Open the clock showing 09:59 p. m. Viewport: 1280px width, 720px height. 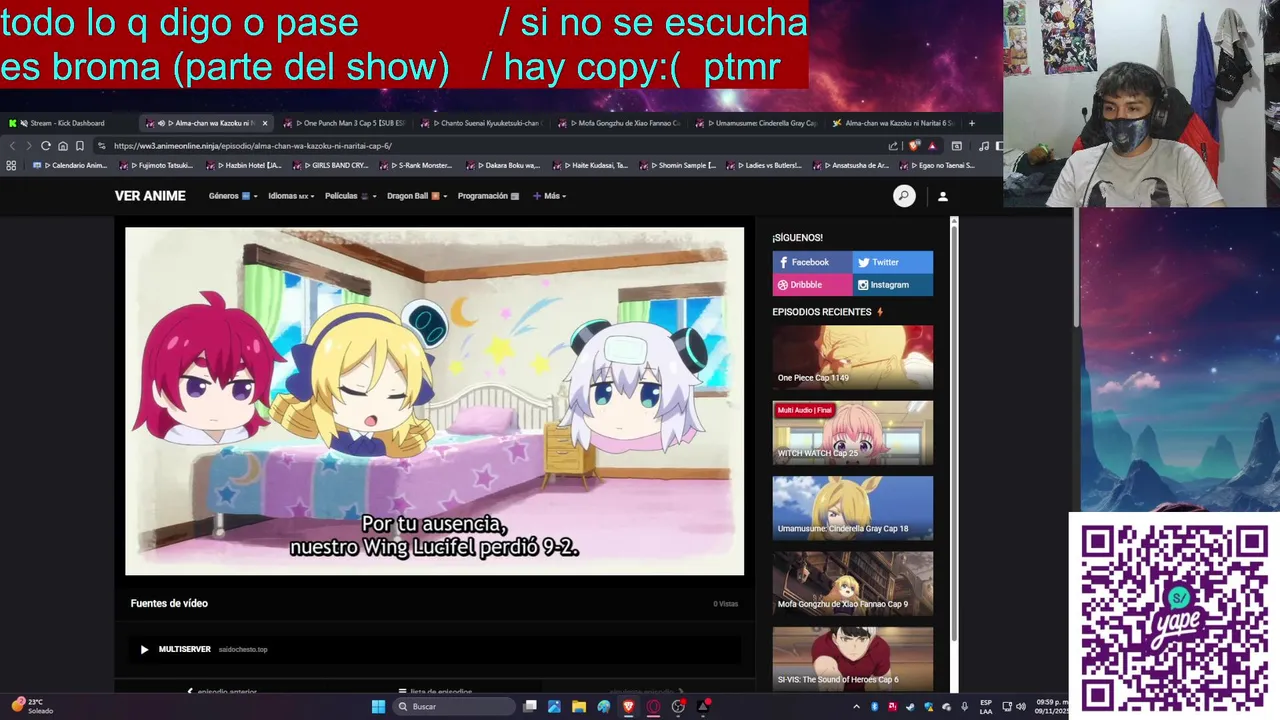pos(1053,707)
